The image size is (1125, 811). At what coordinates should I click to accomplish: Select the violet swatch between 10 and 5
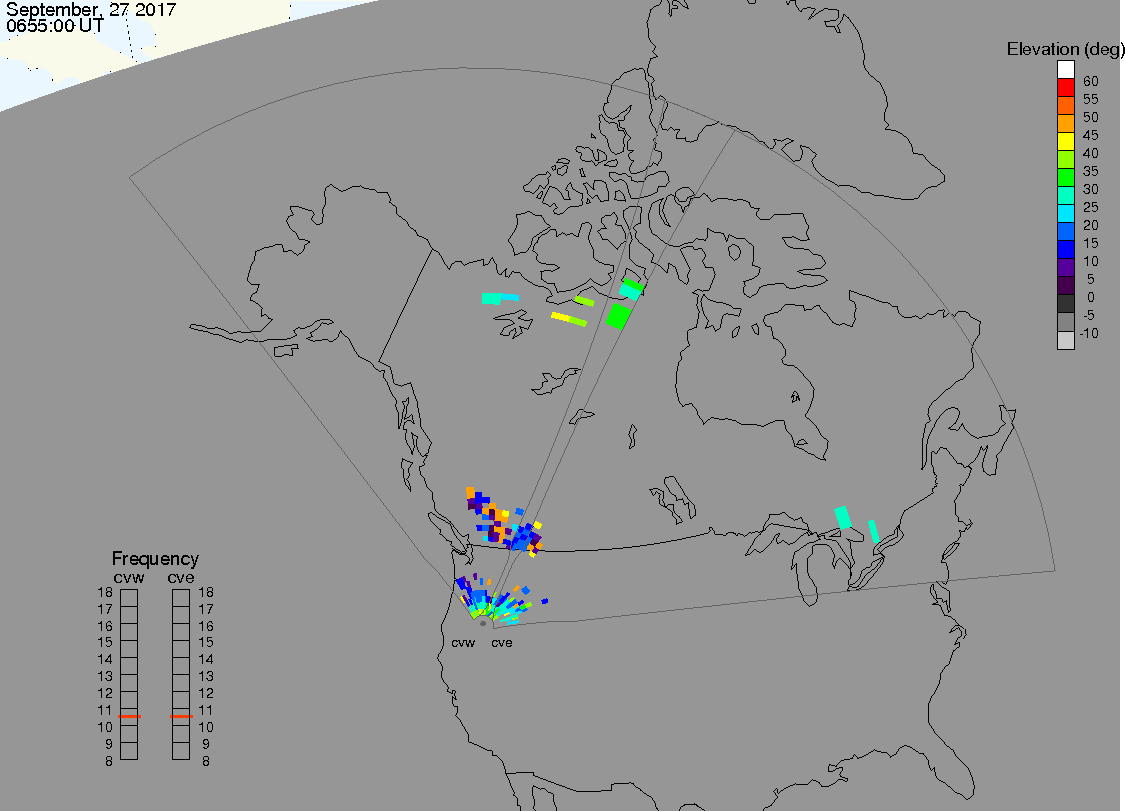[x=1065, y=267]
